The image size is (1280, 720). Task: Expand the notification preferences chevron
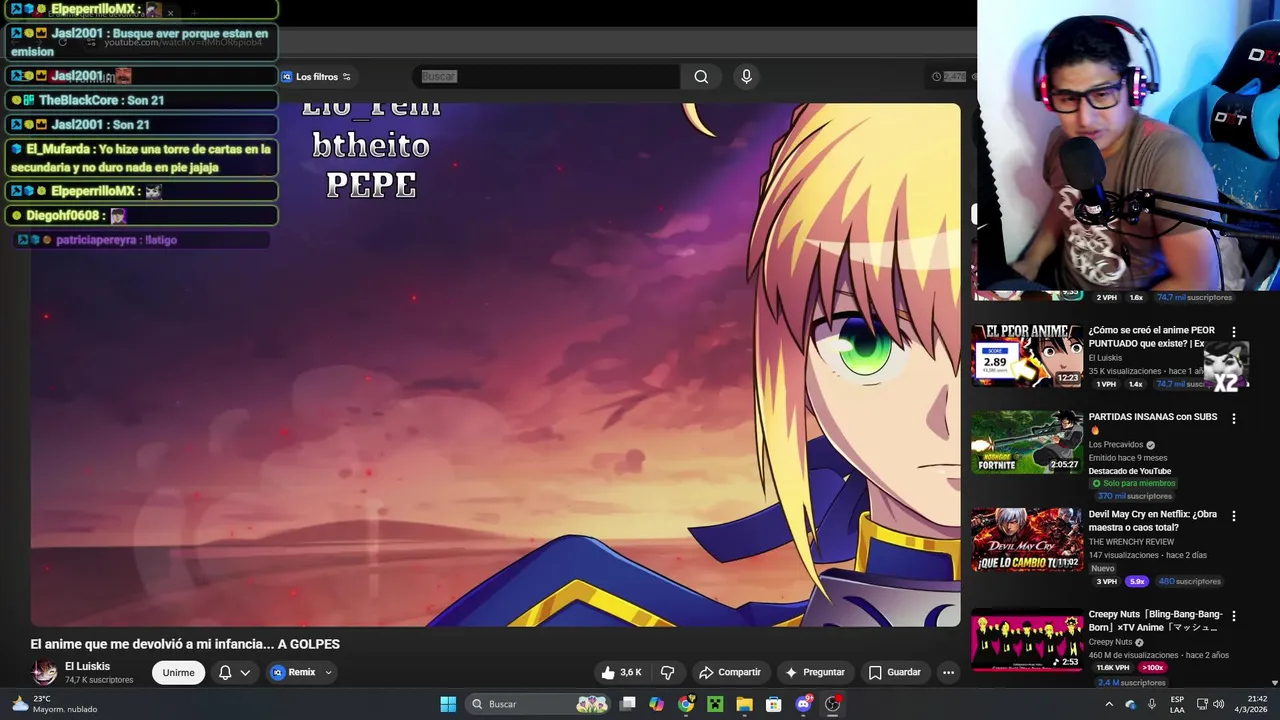[x=245, y=672]
